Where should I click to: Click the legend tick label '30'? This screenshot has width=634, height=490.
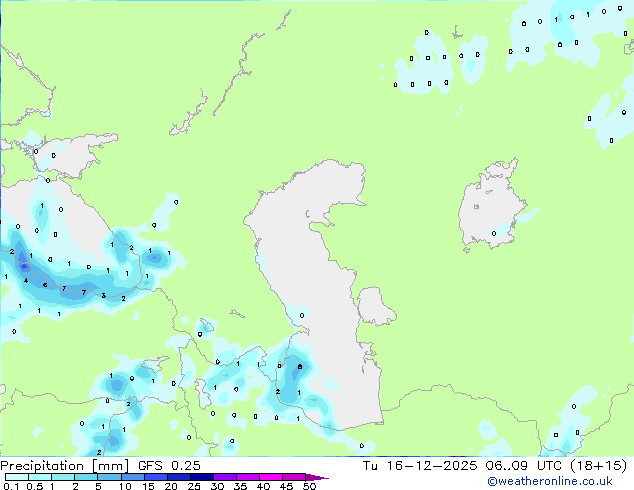217,486
